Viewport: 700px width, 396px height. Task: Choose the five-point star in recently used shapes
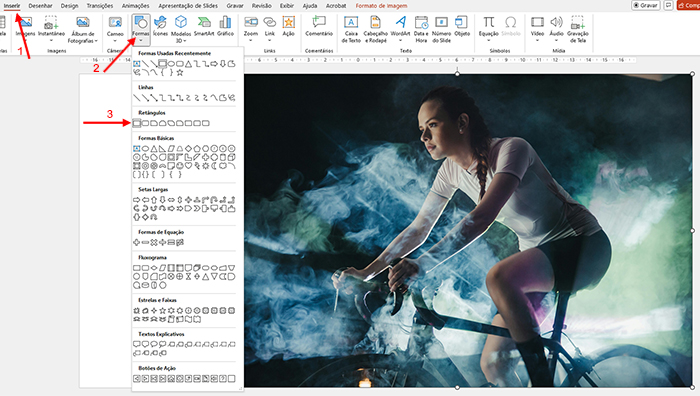[180, 73]
